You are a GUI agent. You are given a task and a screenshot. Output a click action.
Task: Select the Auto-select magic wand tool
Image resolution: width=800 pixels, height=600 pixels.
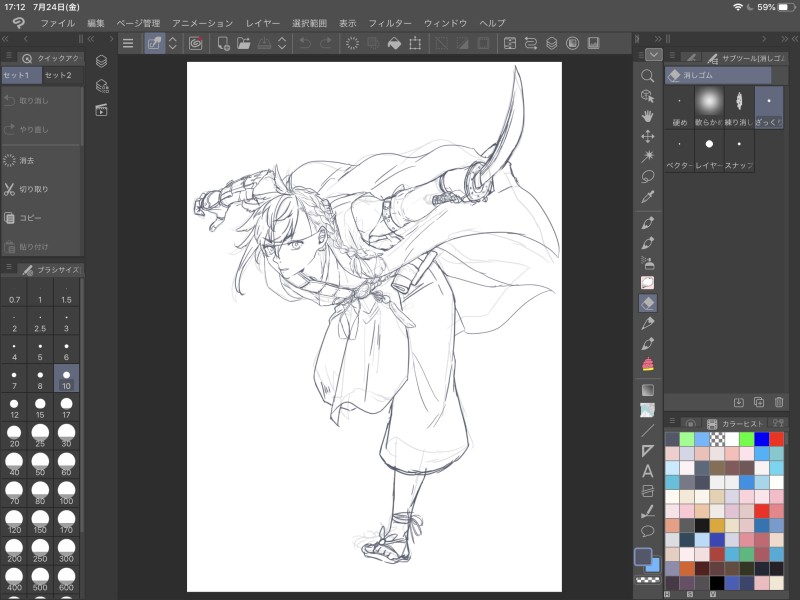(647, 155)
